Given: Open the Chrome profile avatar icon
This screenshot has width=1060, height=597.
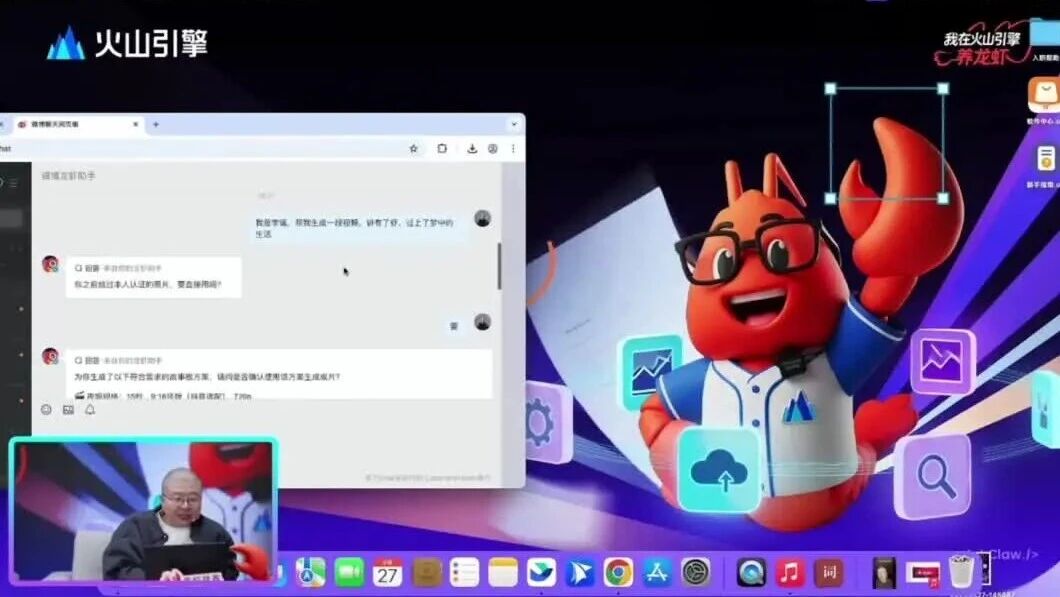Looking at the screenshot, I should [493, 149].
